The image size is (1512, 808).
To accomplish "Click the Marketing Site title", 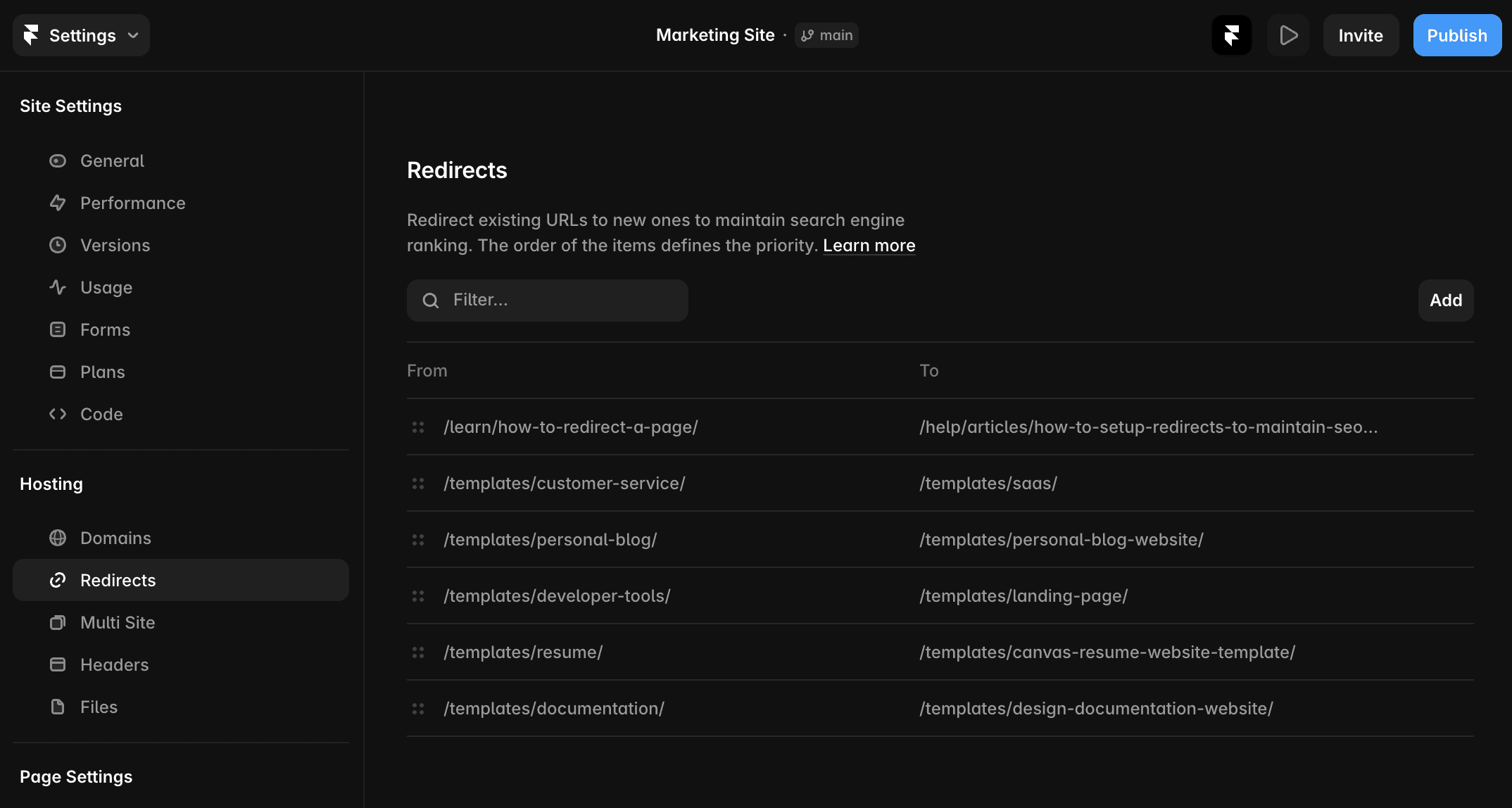I will 715,35.
